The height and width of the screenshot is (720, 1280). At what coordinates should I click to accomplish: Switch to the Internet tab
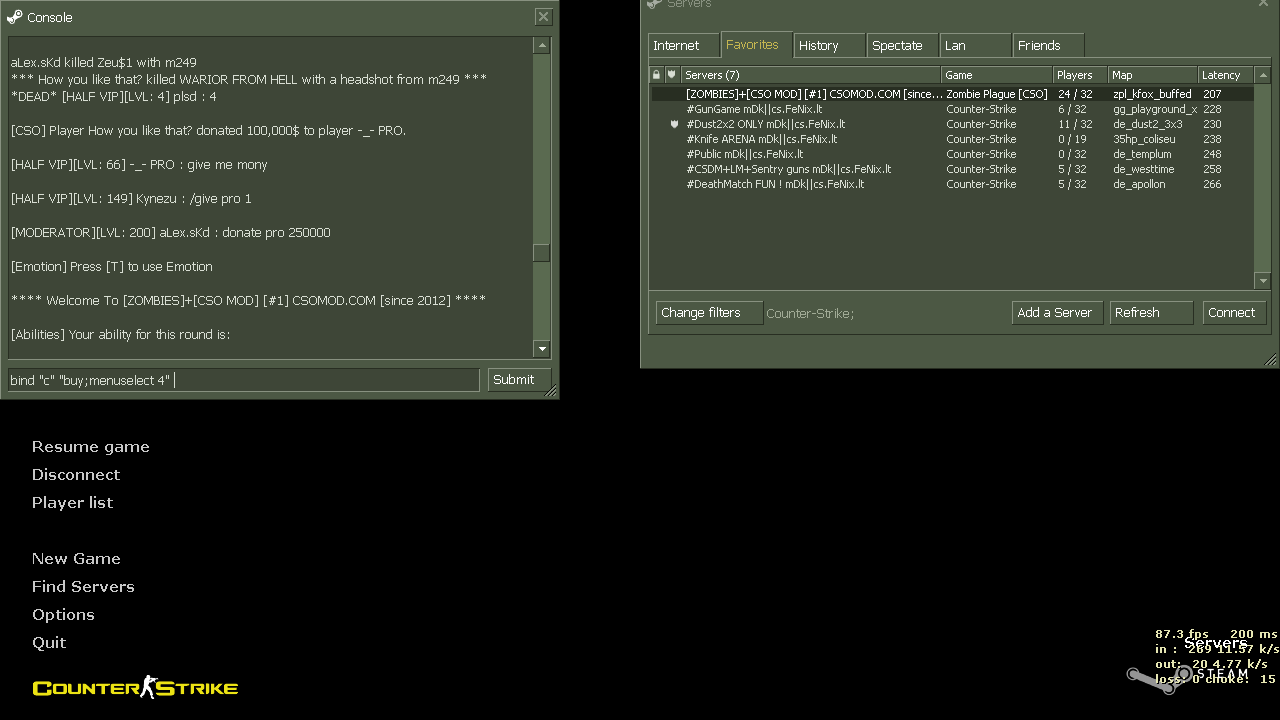tap(683, 46)
